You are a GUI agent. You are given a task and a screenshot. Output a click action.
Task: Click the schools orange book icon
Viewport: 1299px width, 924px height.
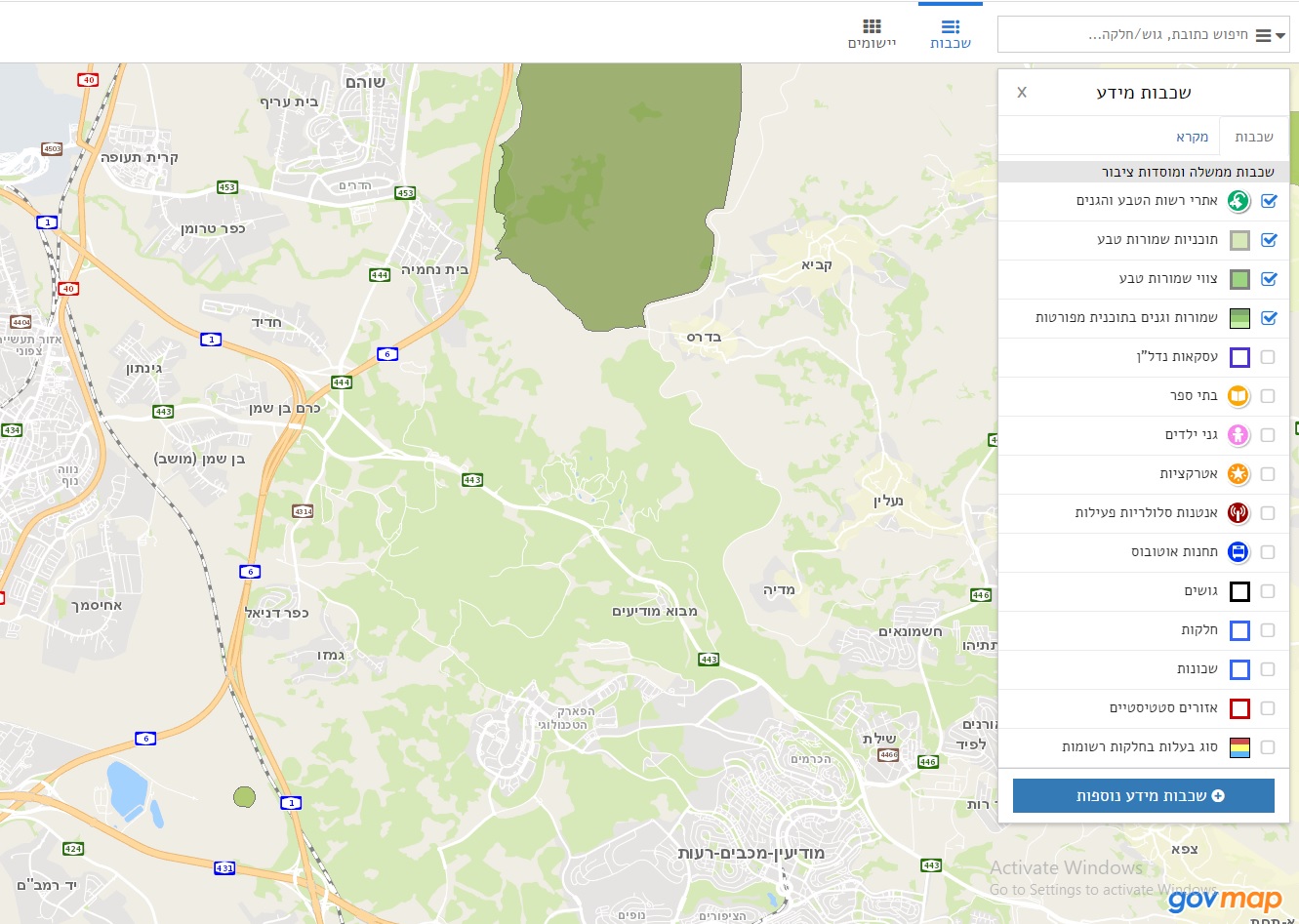coord(1238,396)
